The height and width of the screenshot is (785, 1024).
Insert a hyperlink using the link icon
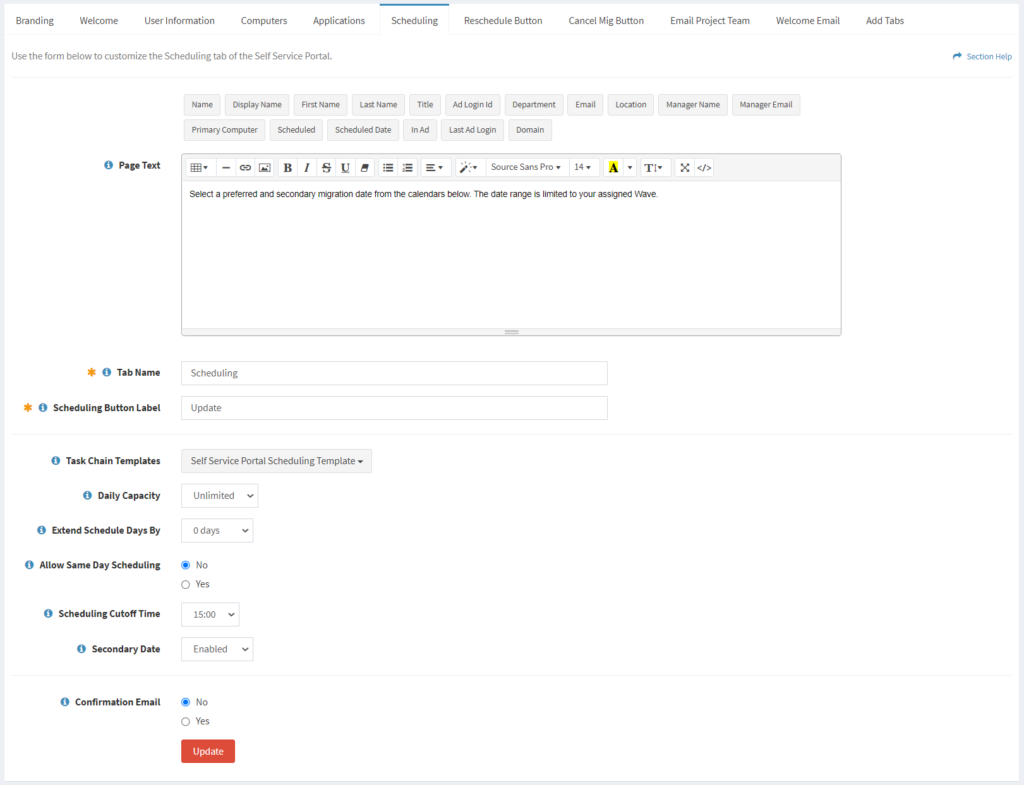click(246, 167)
